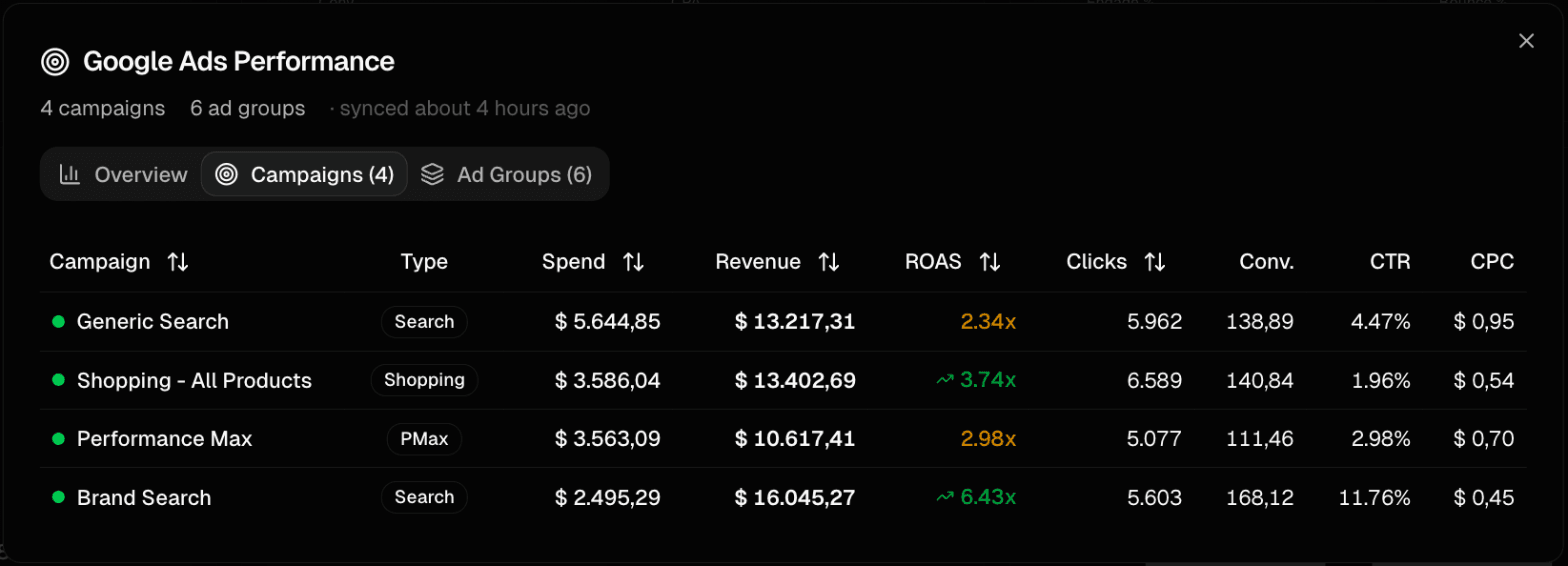Click the CPC value $ 0,45
Screen dimensions: 1568x566
point(1484,497)
